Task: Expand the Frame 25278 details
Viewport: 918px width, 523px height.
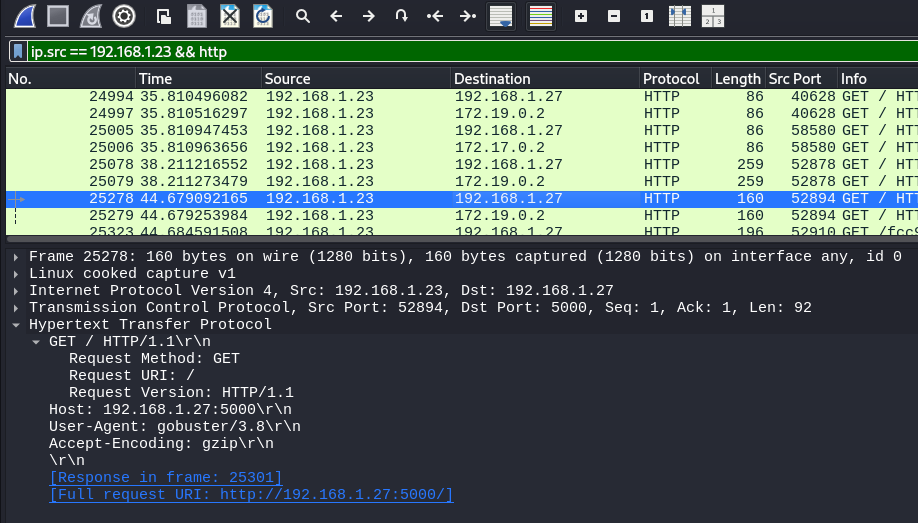Action: (x=15, y=257)
